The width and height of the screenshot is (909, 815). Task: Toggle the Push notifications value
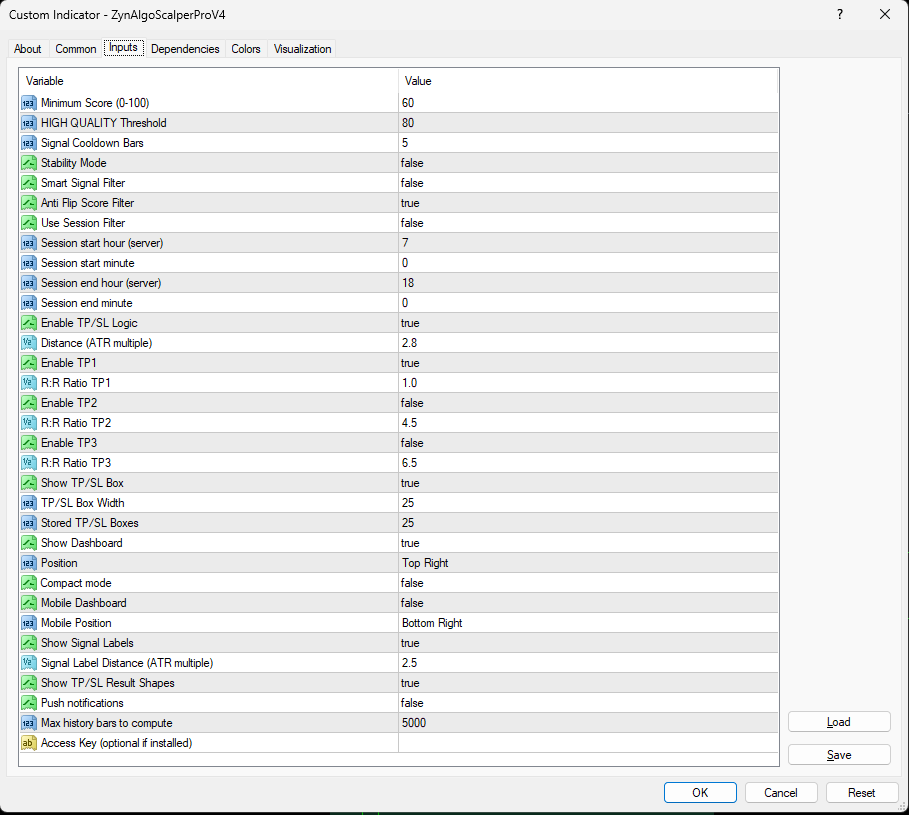[588, 703]
